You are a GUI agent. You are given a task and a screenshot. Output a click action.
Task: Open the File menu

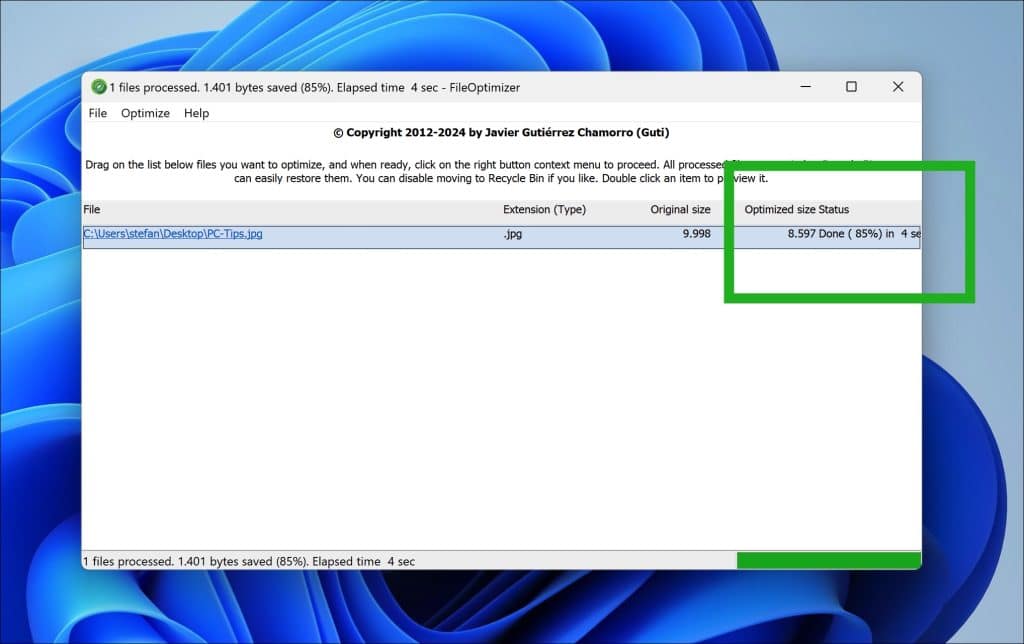pos(98,113)
